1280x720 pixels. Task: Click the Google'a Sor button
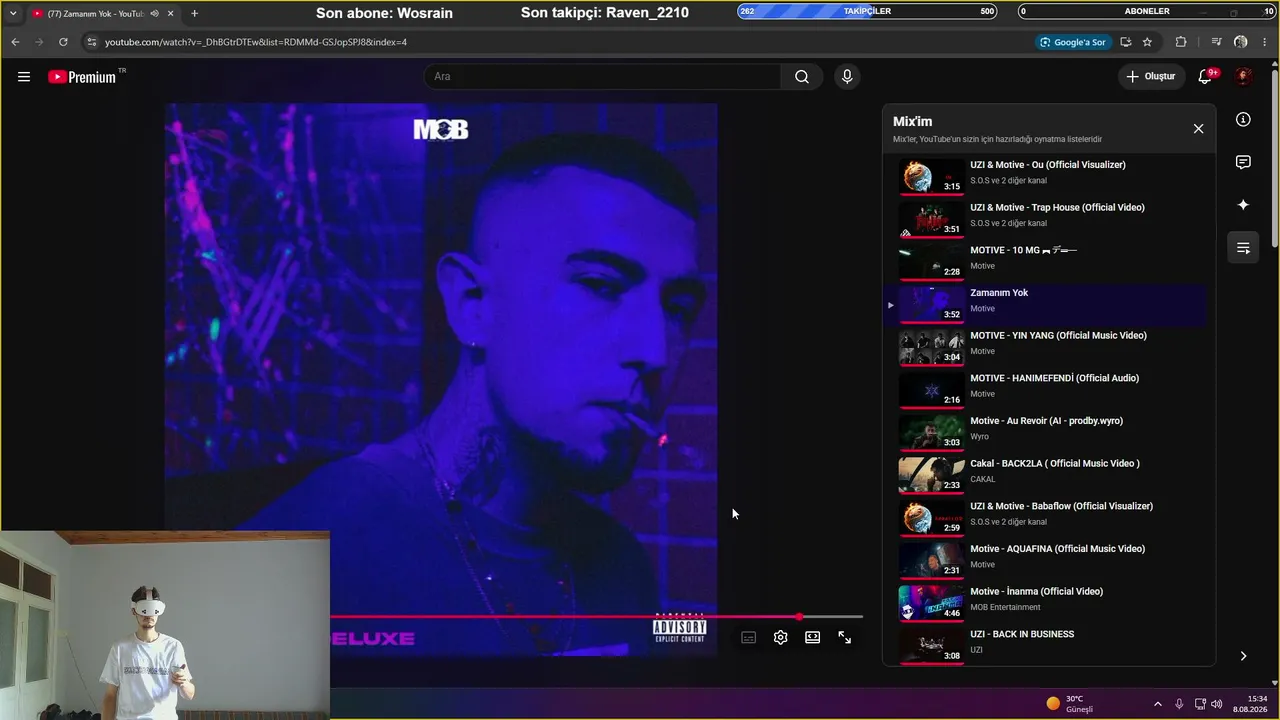click(1073, 42)
